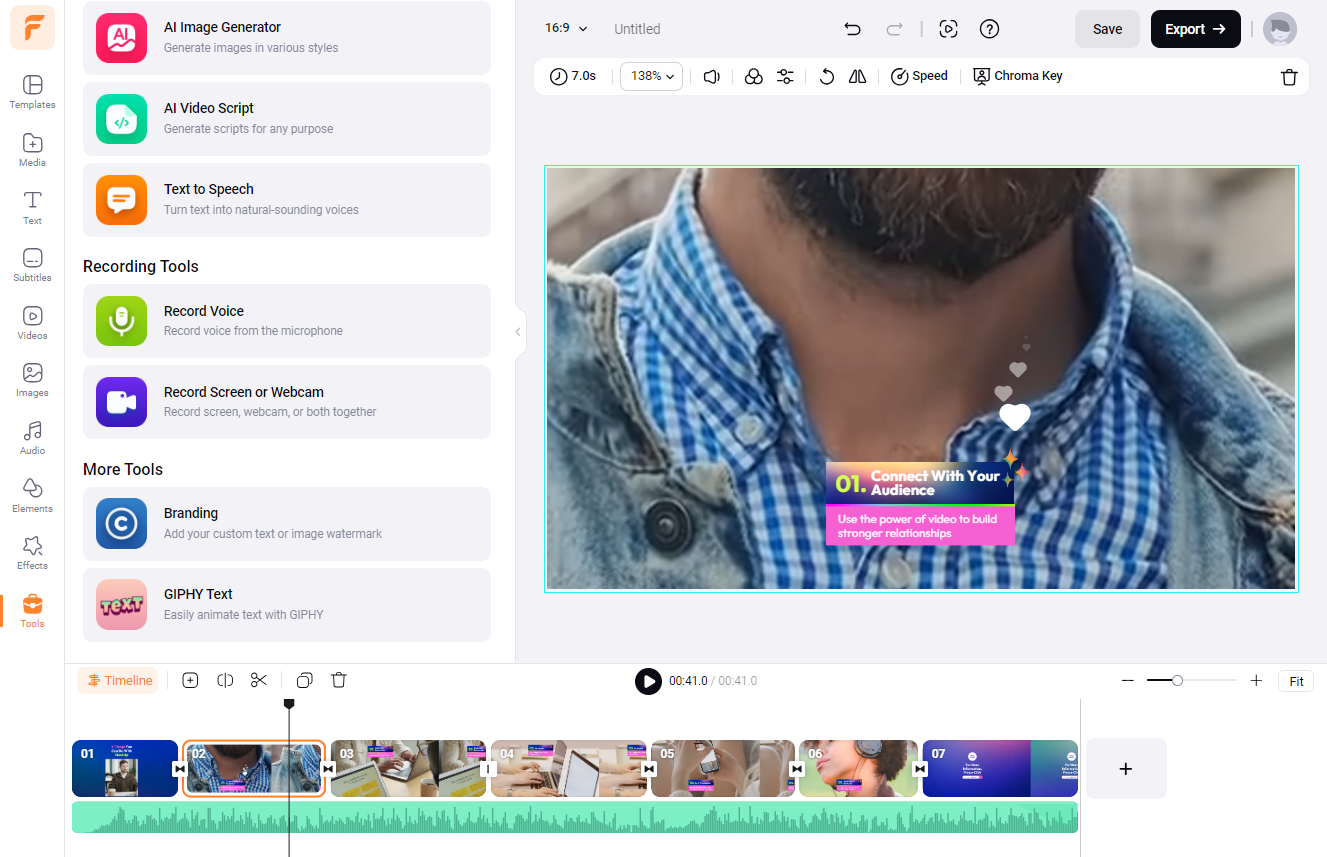Undo the last action
Image resolution: width=1327 pixels, height=857 pixels.
click(x=852, y=29)
